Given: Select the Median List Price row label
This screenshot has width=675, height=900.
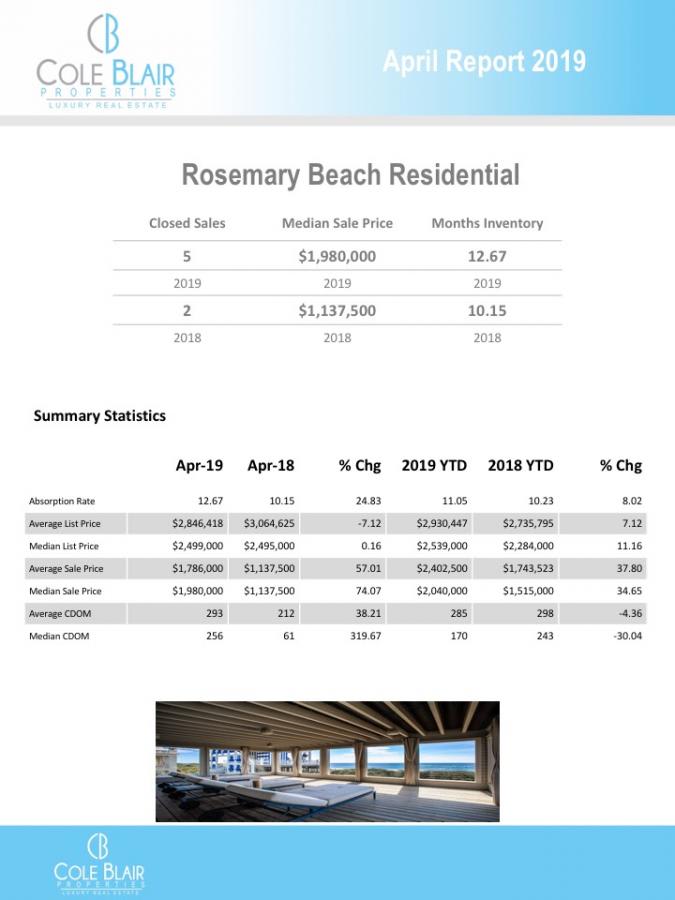Looking at the screenshot, I should (x=64, y=546).
